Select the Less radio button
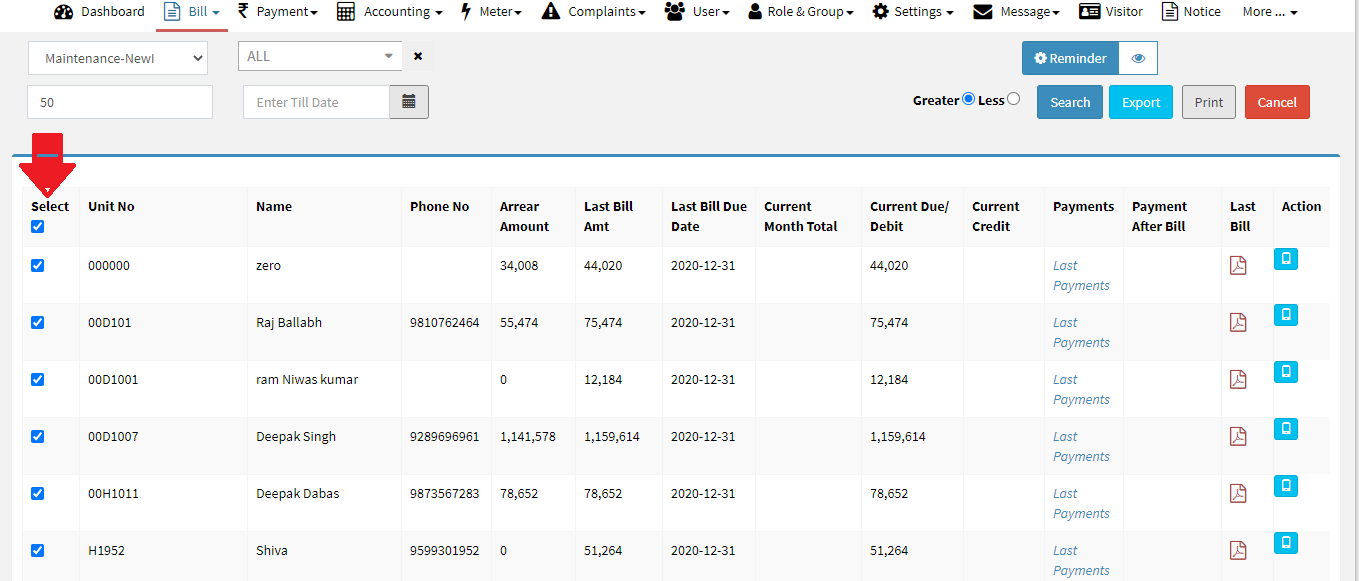Screen dimensions: 1359x581 click(x=1014, y=99)
